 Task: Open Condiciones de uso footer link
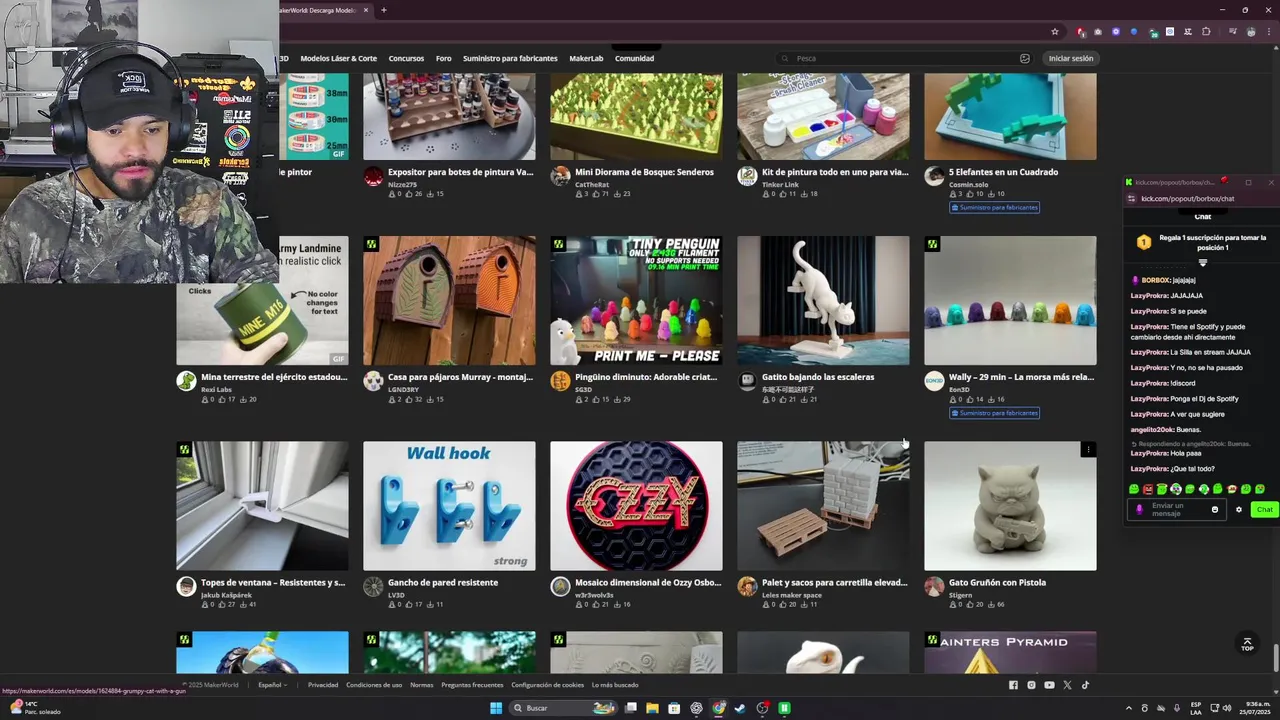[x=374, y=685]
